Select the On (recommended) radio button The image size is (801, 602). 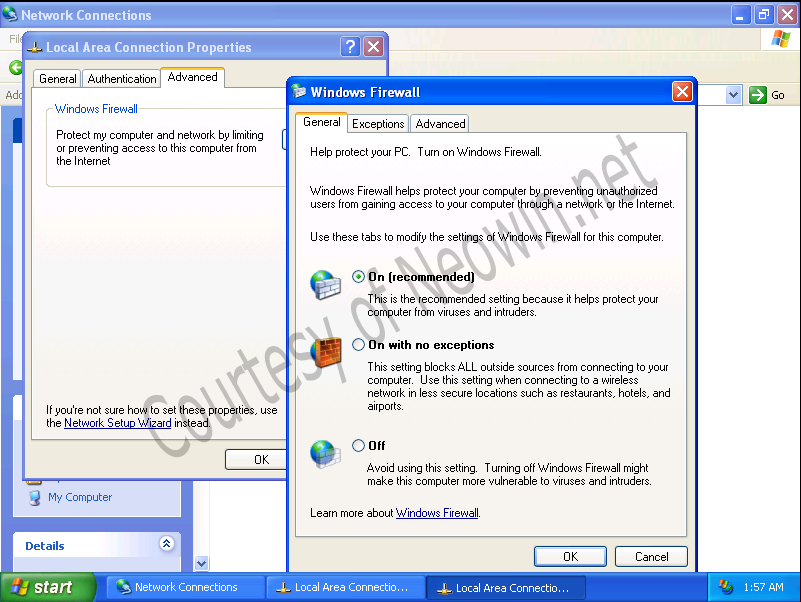[358, 276]
